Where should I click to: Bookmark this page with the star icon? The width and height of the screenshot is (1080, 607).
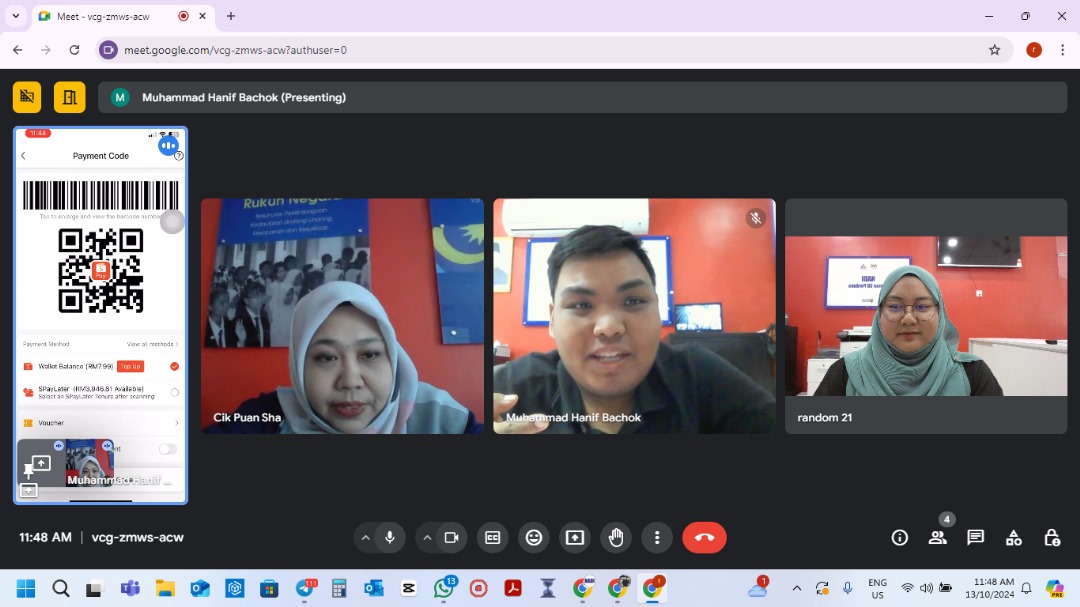point(994,50)
